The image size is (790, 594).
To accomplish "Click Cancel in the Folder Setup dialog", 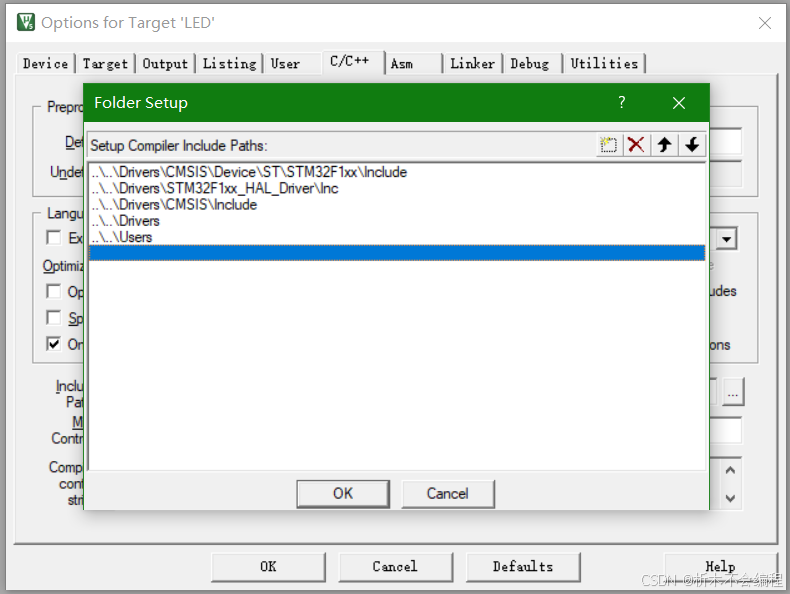I will pyautogui.click(x=447, y=493).
